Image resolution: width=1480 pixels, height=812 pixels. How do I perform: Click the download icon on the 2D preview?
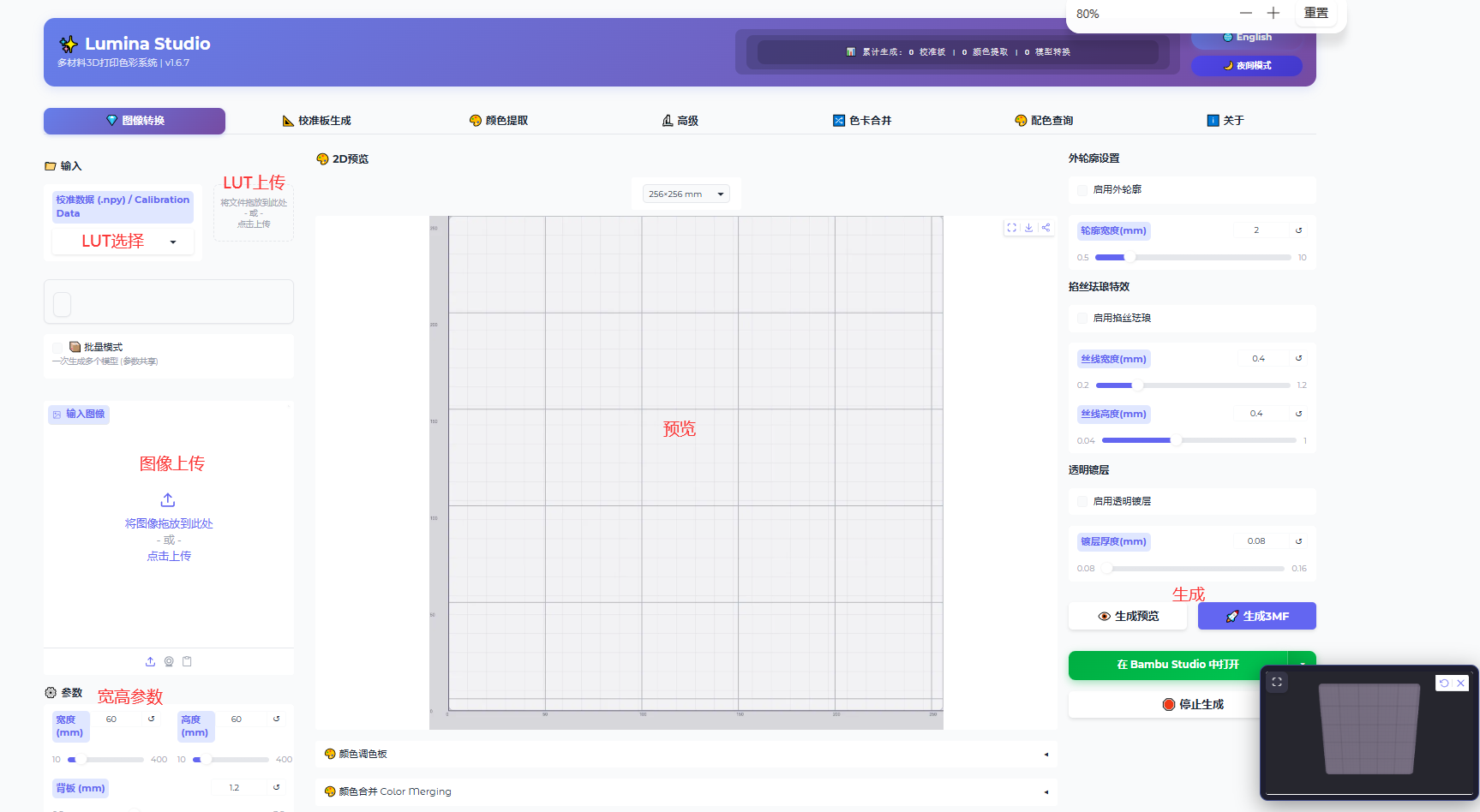1028,228
